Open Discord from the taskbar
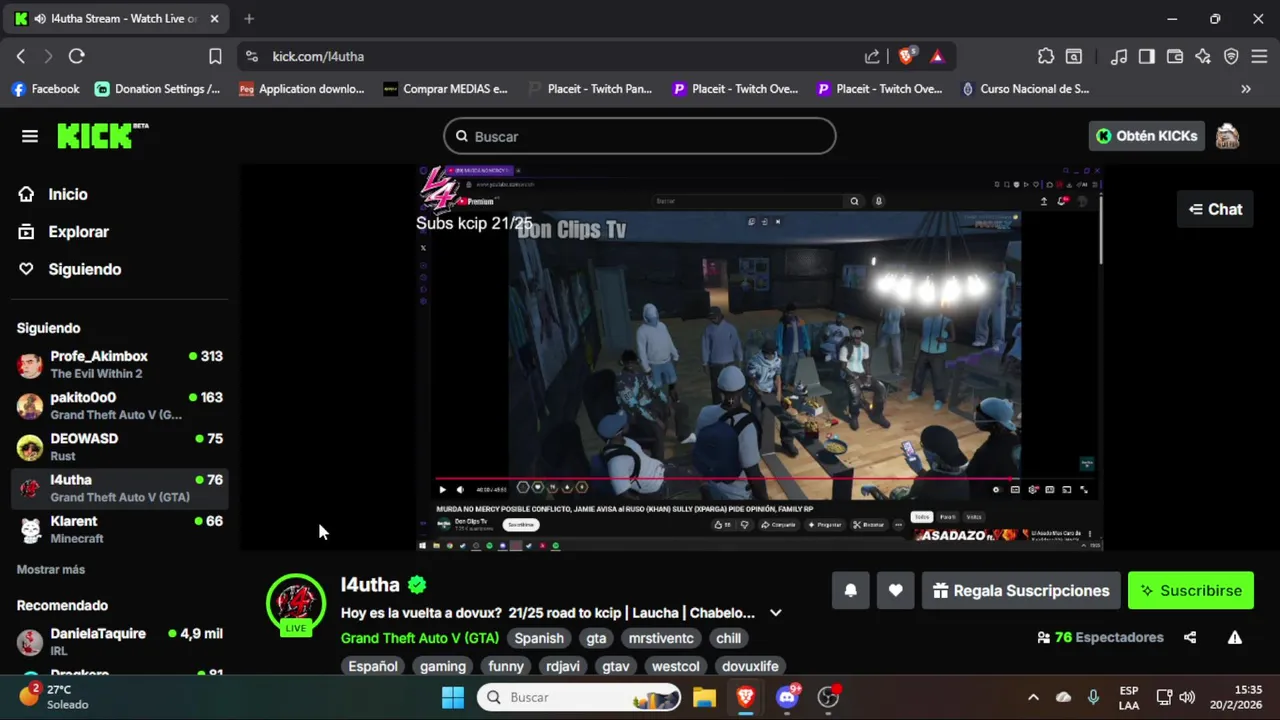The height and width of the screenshot is (720, 1280). [788, 697]
